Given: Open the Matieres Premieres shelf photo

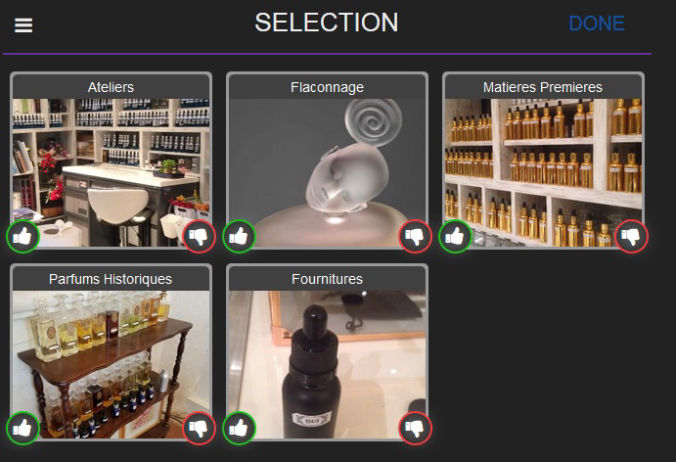Looking at the screenshot, I should click(x=543, y=172).
